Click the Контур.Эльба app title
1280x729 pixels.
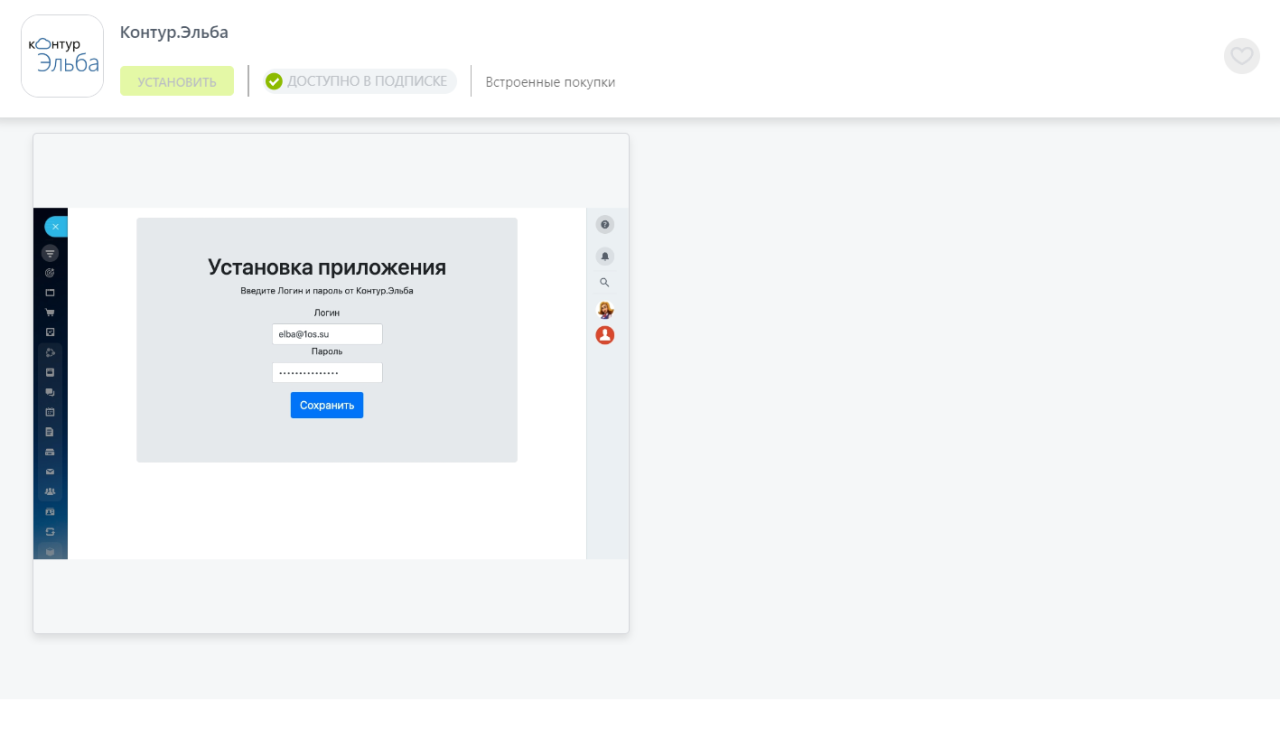tap(174, 32)
